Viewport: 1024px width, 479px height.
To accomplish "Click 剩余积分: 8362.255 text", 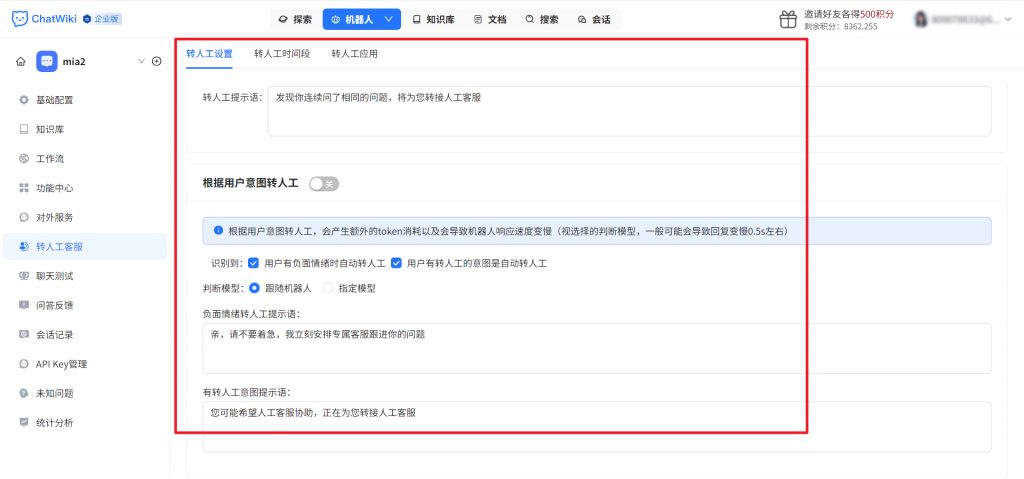I will [840, 27].
